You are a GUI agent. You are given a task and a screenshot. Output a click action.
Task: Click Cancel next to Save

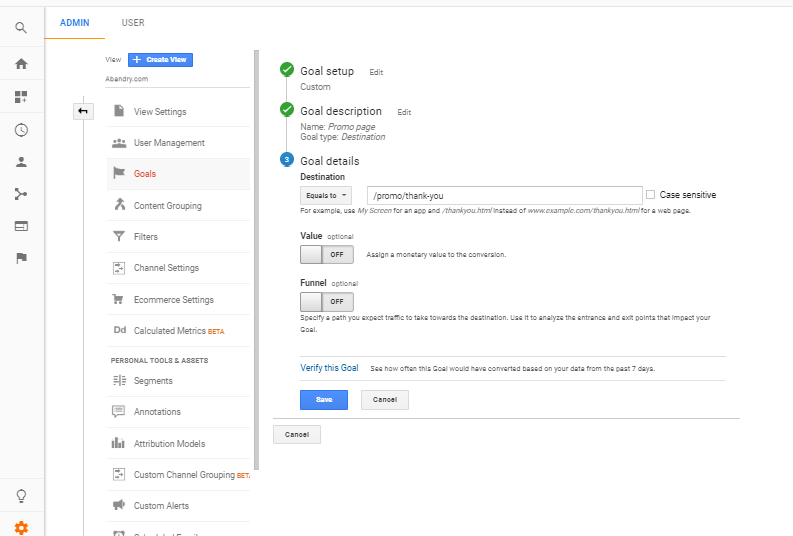(x=385, y=399)
